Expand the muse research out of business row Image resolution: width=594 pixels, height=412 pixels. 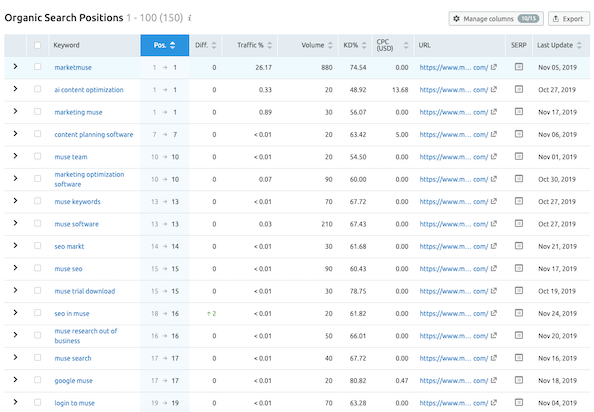[15, 335]
